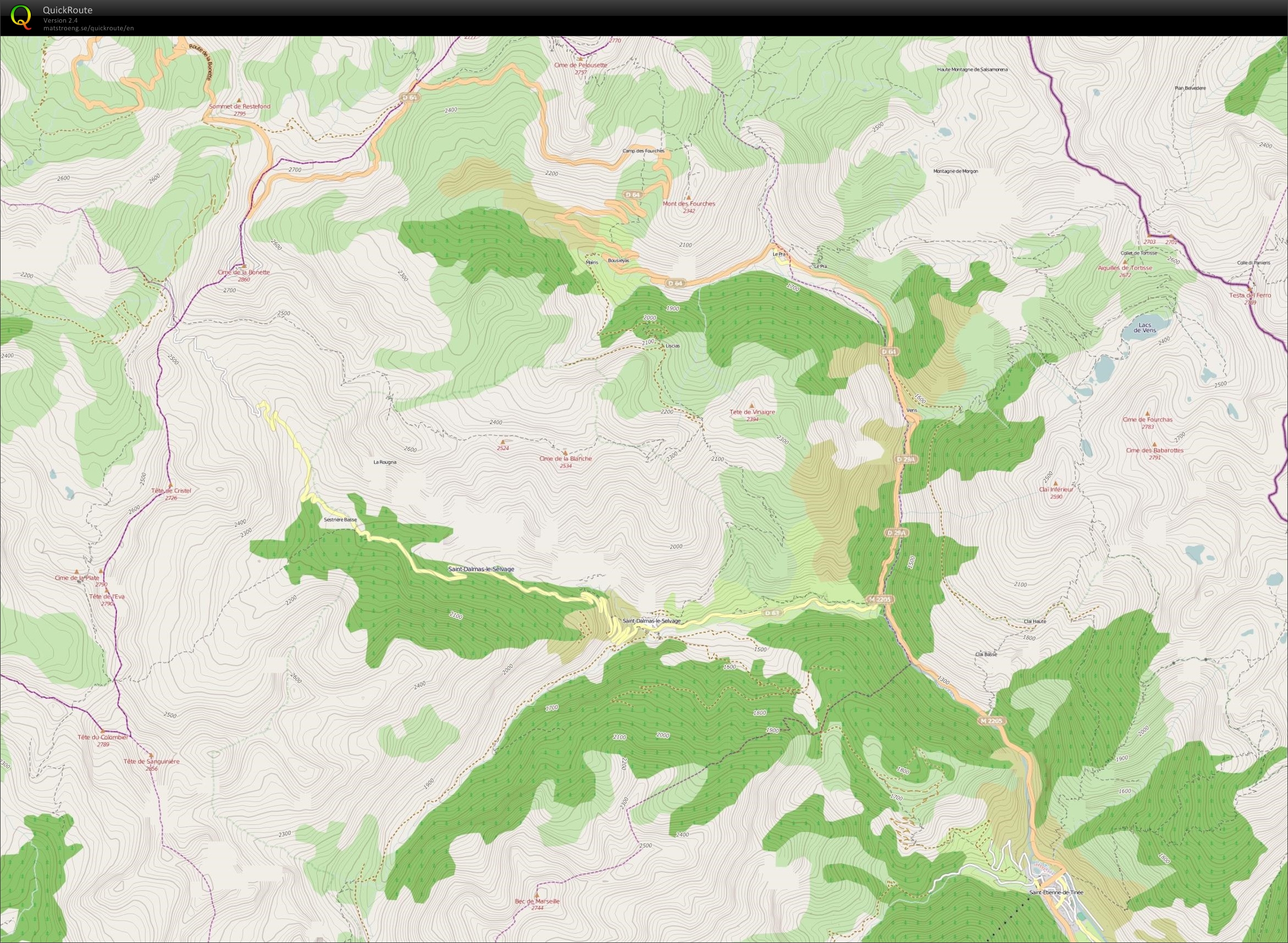1288x943 pixels.
Task: Open the matstroeng.se/quickroute/en link
Action: (88, 28)
